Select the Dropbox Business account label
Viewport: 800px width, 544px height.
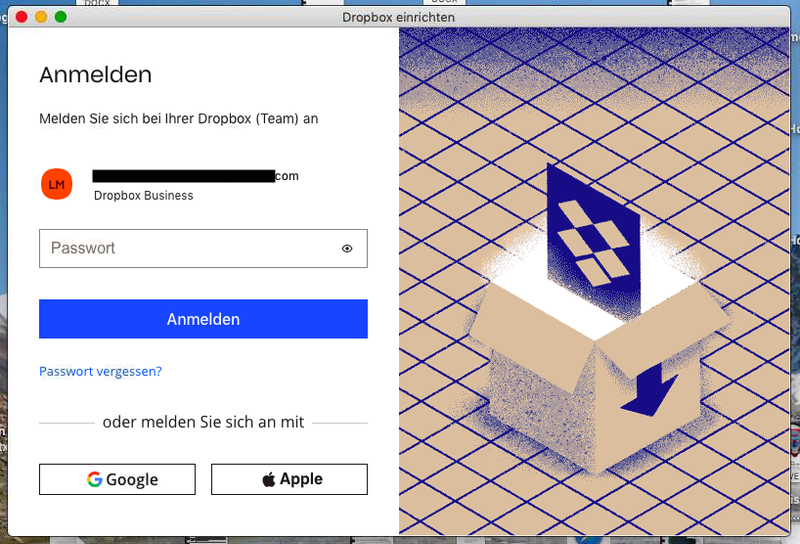[143, 195]
